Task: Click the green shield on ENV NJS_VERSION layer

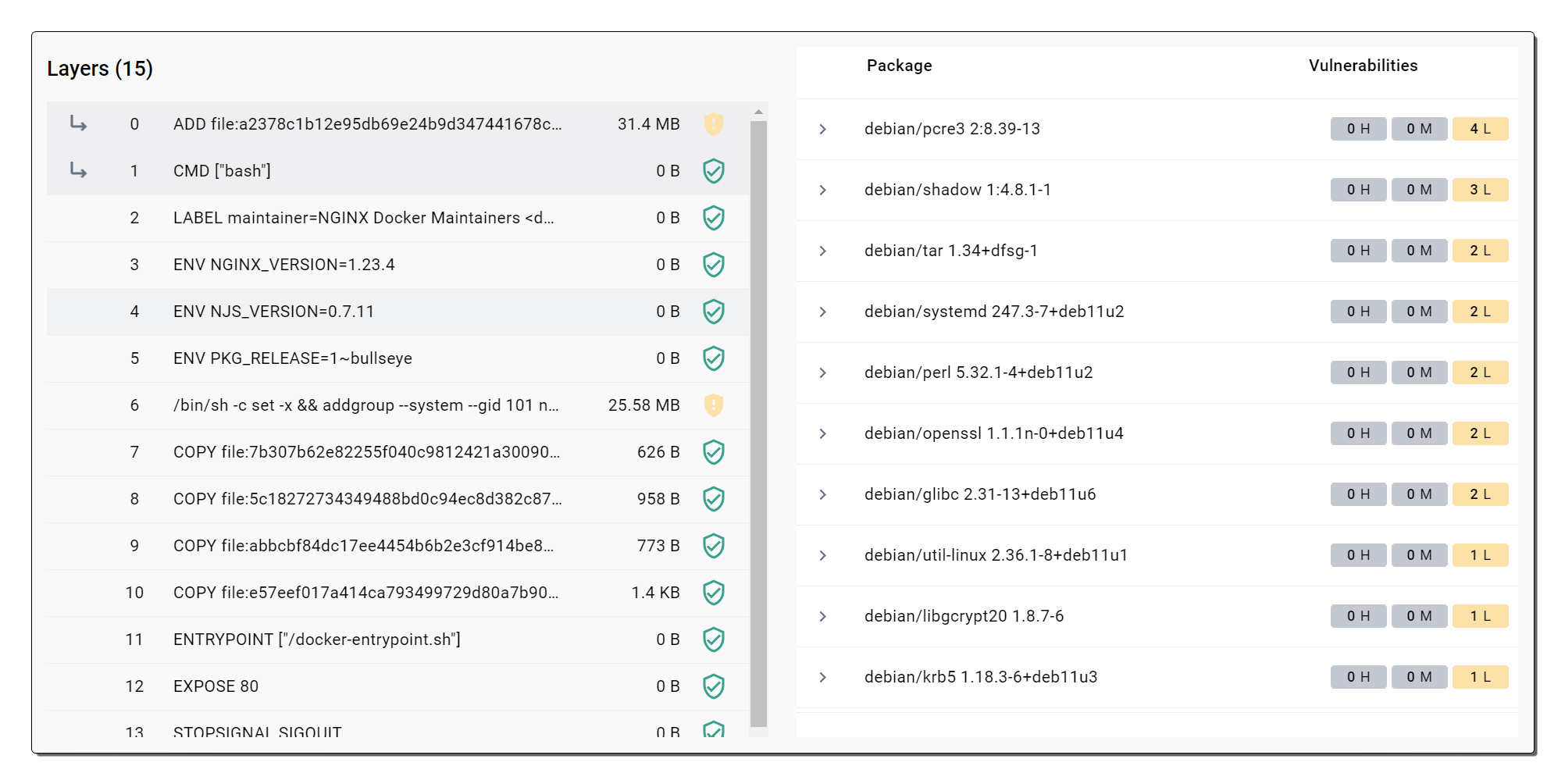Action: 713,312
